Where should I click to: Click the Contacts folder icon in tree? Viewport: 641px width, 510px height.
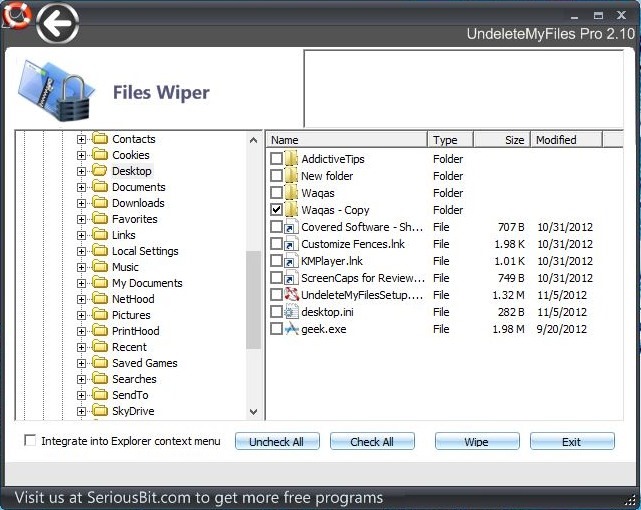point(100,139)
